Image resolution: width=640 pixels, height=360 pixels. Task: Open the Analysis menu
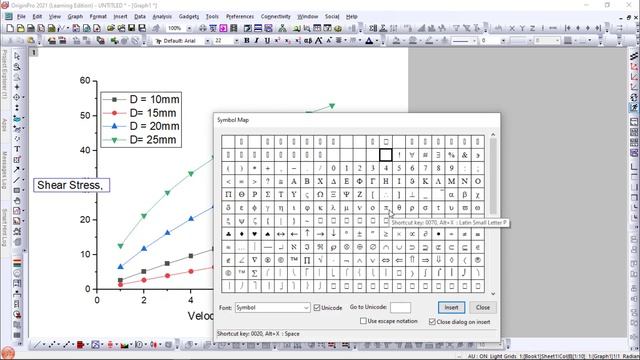click(162, 17)
